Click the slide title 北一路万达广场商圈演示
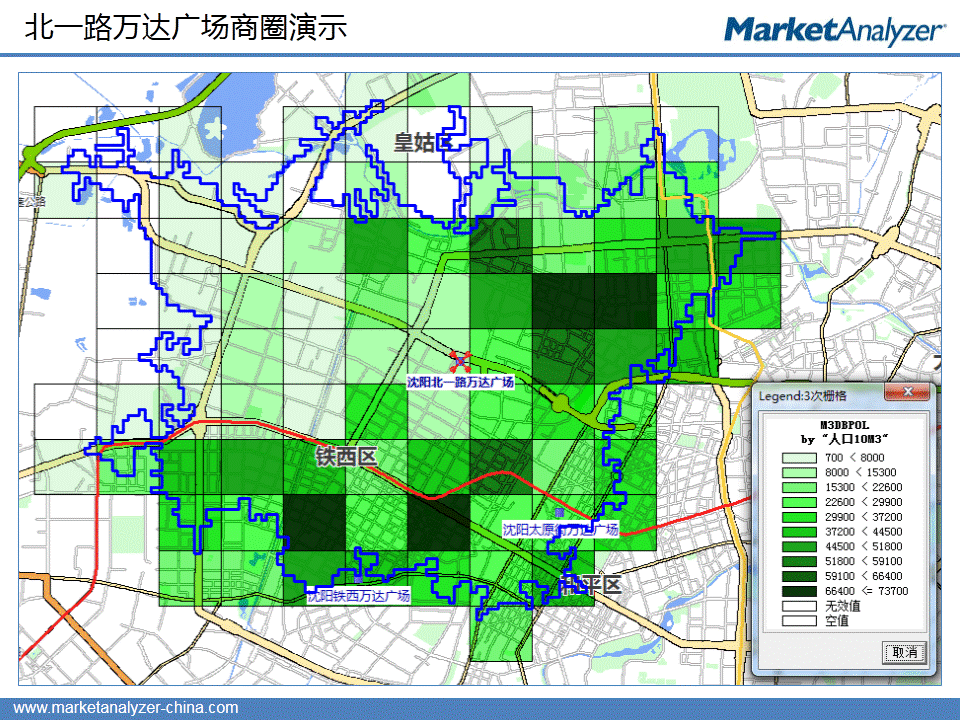 [186, 28]
